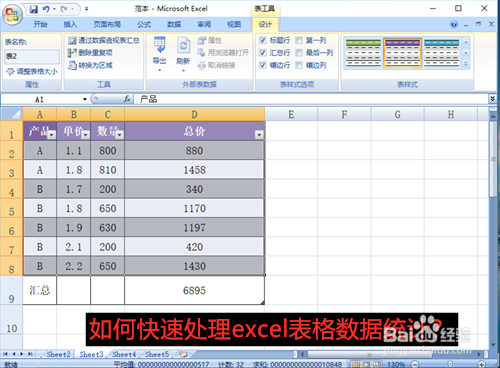Click the Select All corner of the sheet
Screen dimensions: 500x368
point(12,114)
